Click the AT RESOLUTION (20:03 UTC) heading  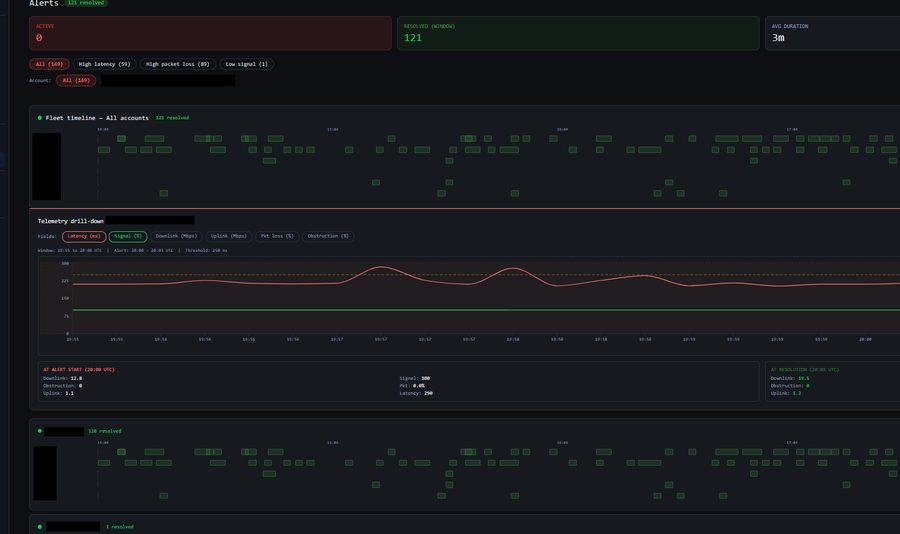point(805,370)
